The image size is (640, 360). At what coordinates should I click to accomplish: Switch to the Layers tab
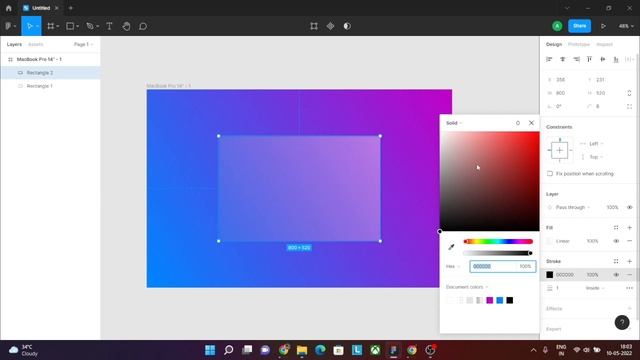pos(14,44)
